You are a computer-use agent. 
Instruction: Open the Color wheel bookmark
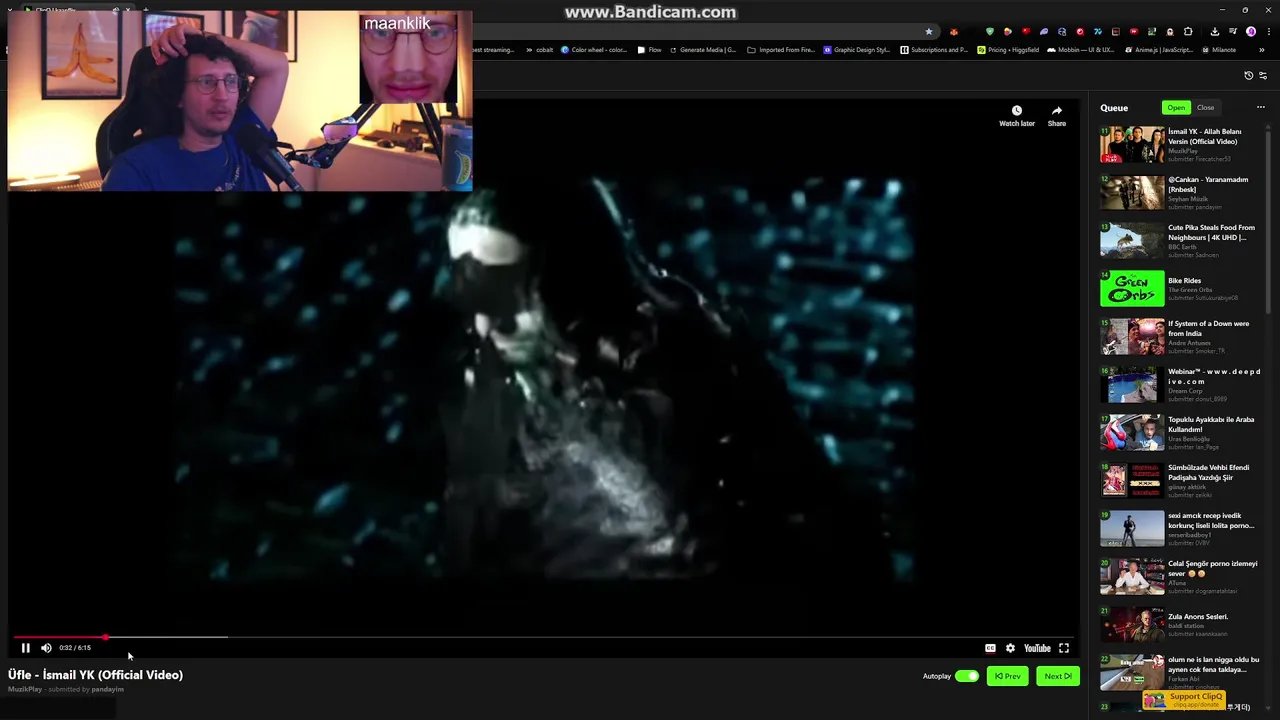(594, 50)
